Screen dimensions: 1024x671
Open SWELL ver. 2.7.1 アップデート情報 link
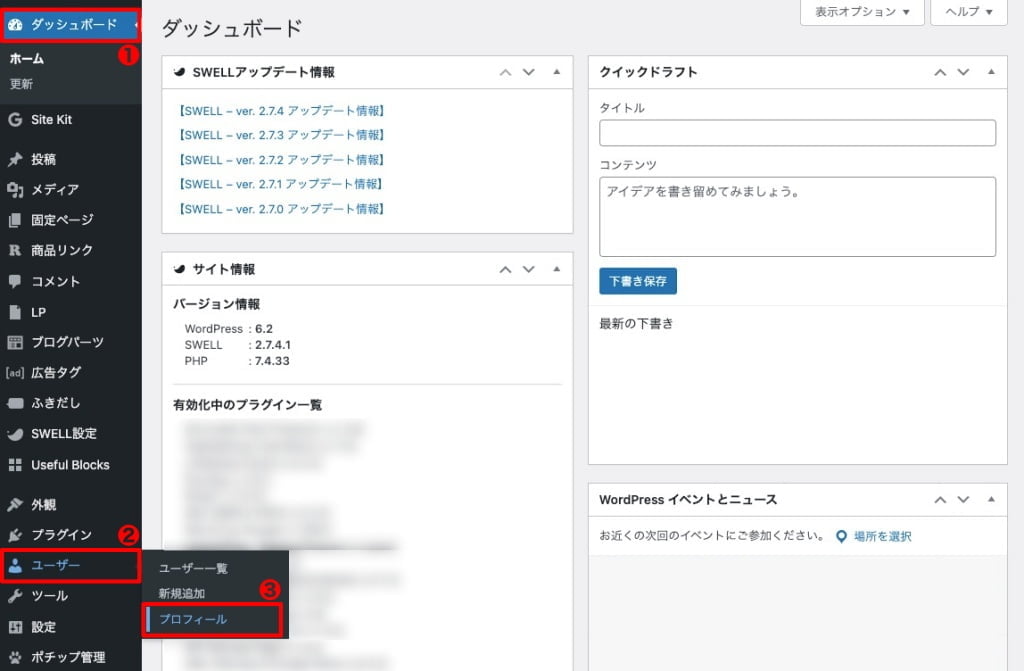(281, 184)
